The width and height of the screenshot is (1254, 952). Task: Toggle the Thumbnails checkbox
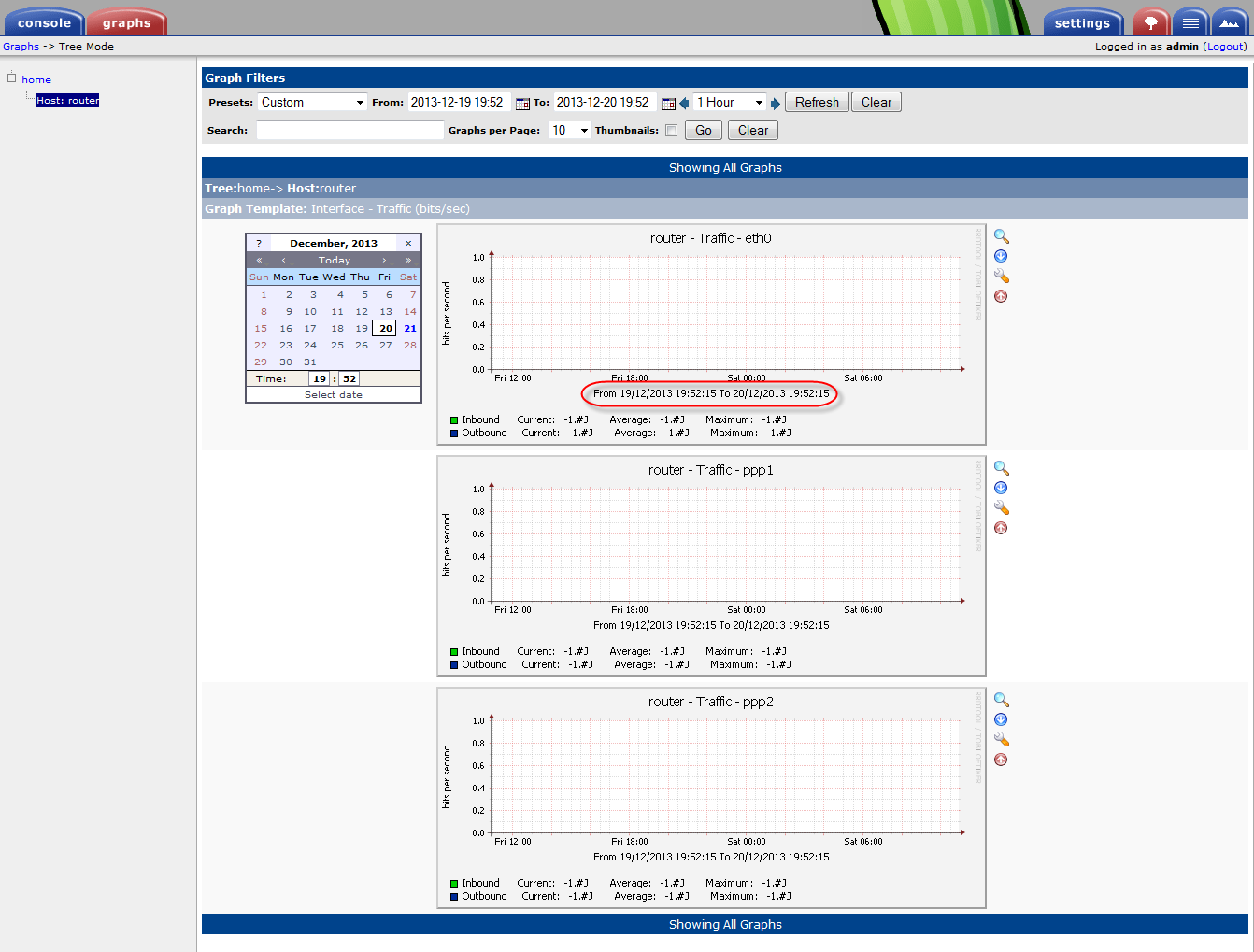click(671, 131)
